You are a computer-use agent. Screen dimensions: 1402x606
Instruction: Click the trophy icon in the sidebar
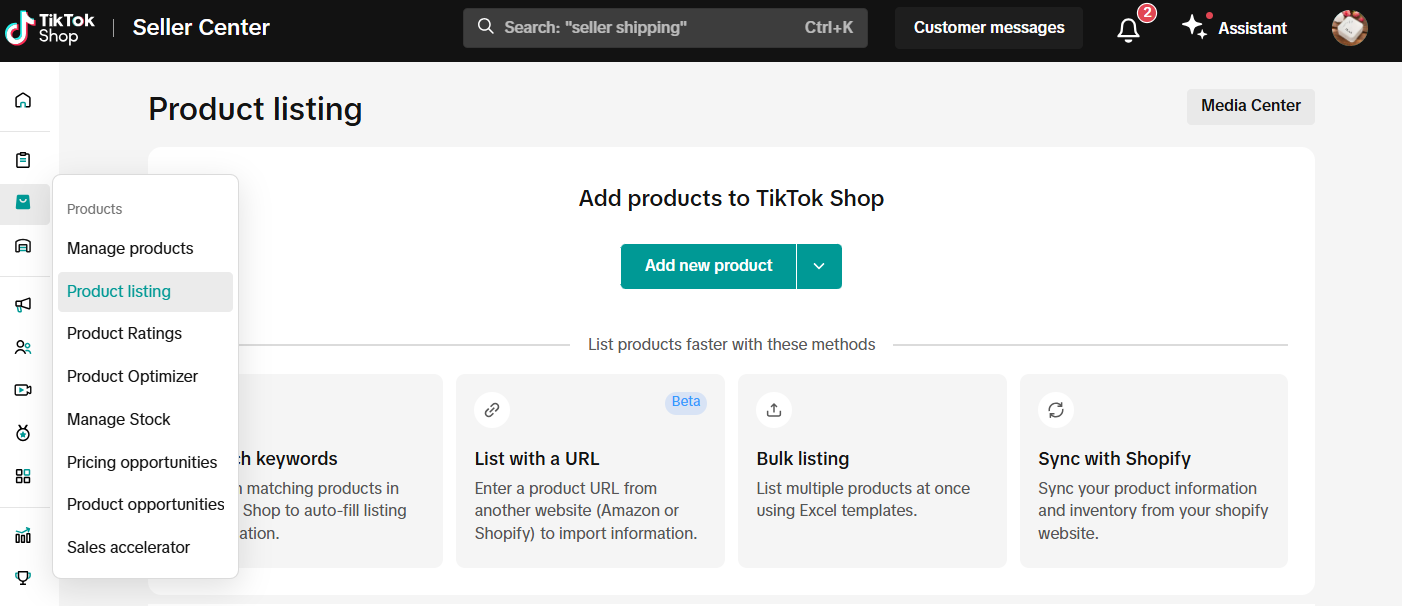click(x=23, y=578)
